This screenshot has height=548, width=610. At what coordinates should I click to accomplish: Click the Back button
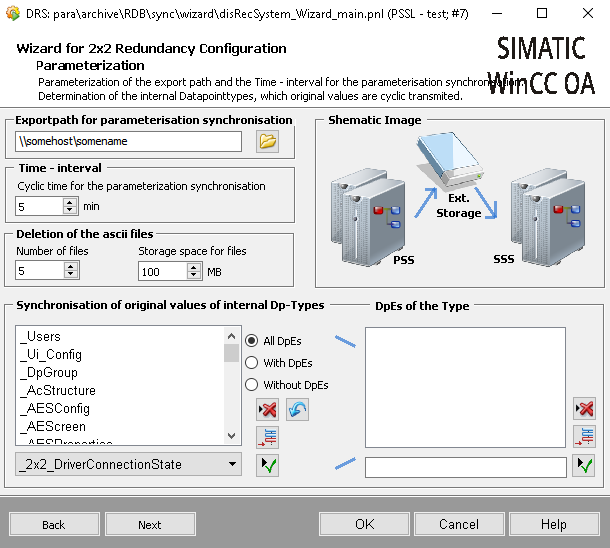click(x=54, y=525)
